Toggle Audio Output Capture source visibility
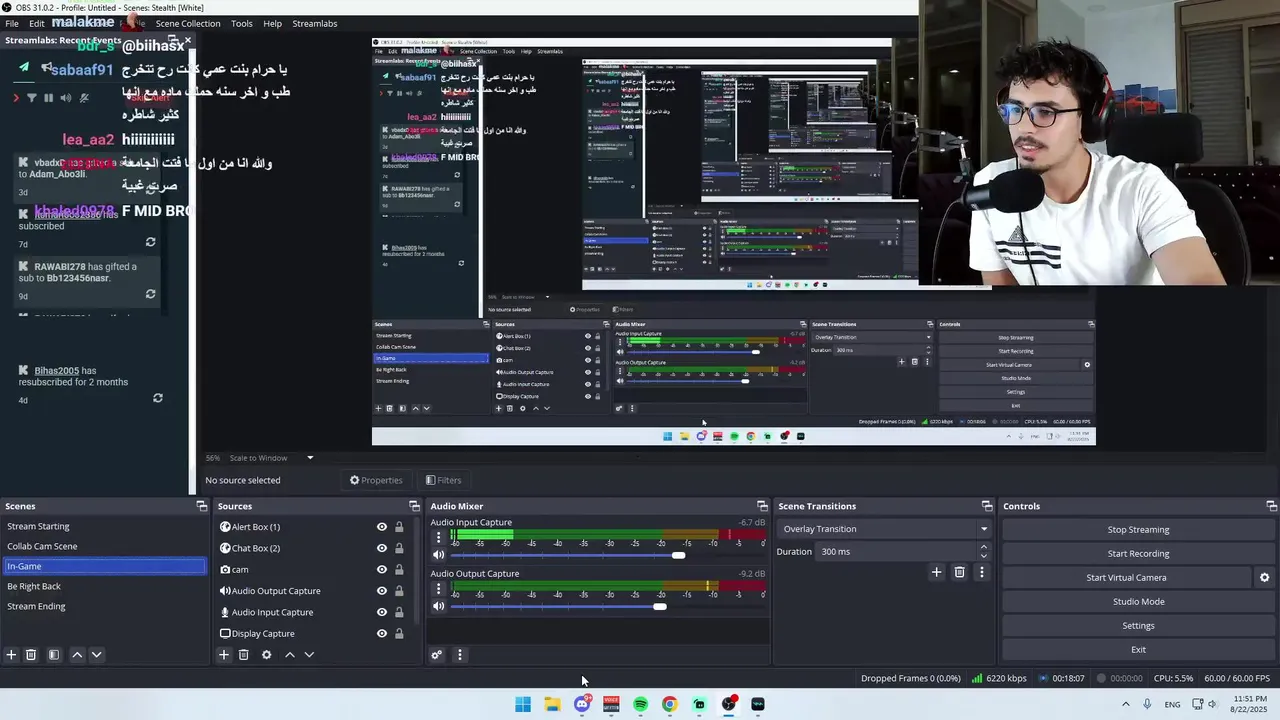This screenshot has width=1280, height=720. (x=381, y=591)
